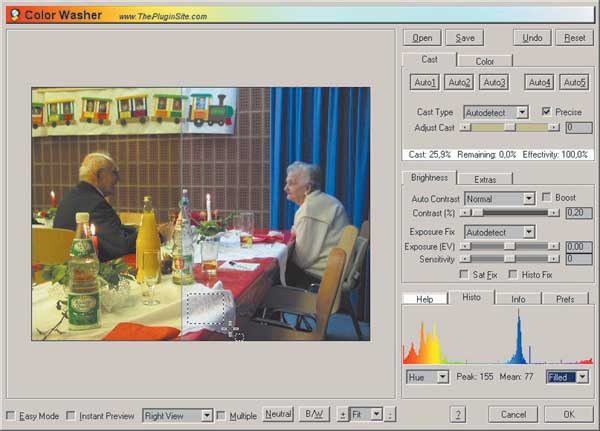Click the Contrast slider right arrow
The height and width of the screenshot is (431, 600).
click(553, 213)
